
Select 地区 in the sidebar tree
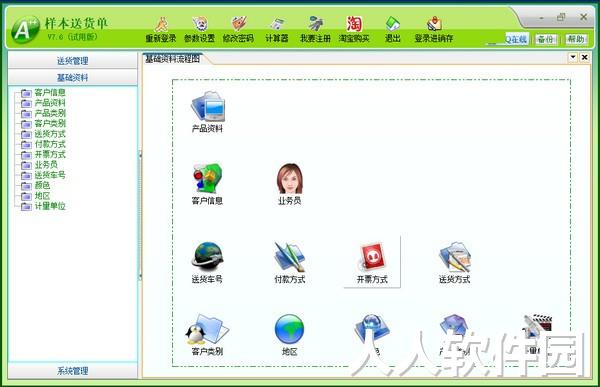click(x=42, y=196)
